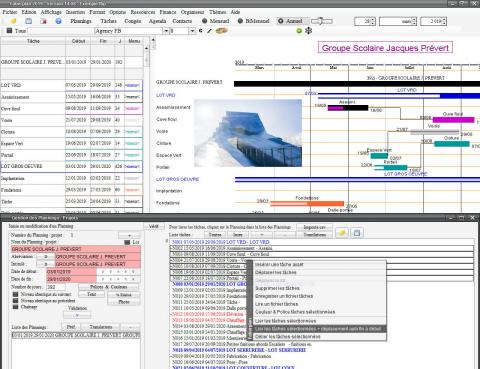Screen dimensions: 480x369
Task: Click the Photo button
Action: [x=124, y=302]
